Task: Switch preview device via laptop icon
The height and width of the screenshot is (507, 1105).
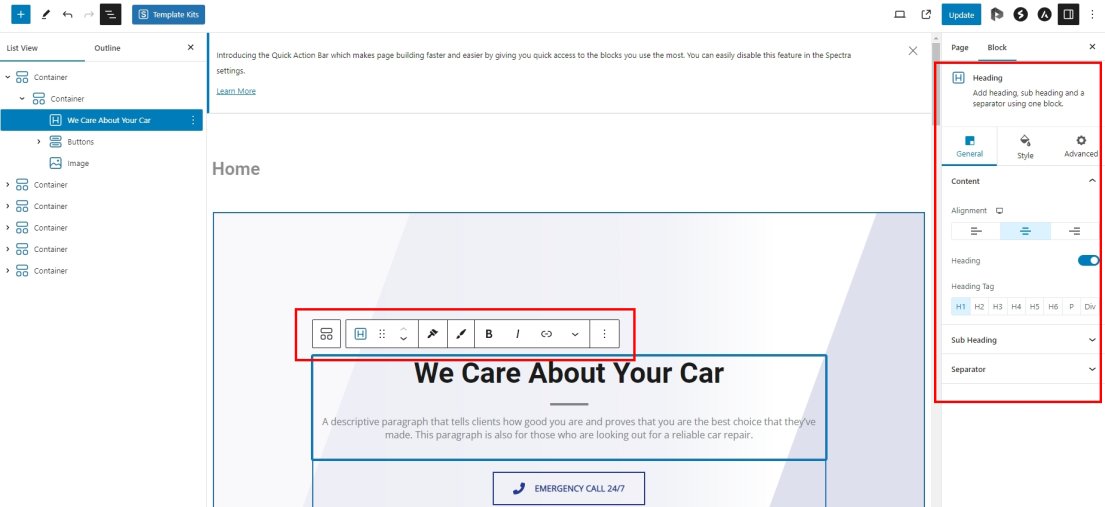Action: click(x=900, y=14)
